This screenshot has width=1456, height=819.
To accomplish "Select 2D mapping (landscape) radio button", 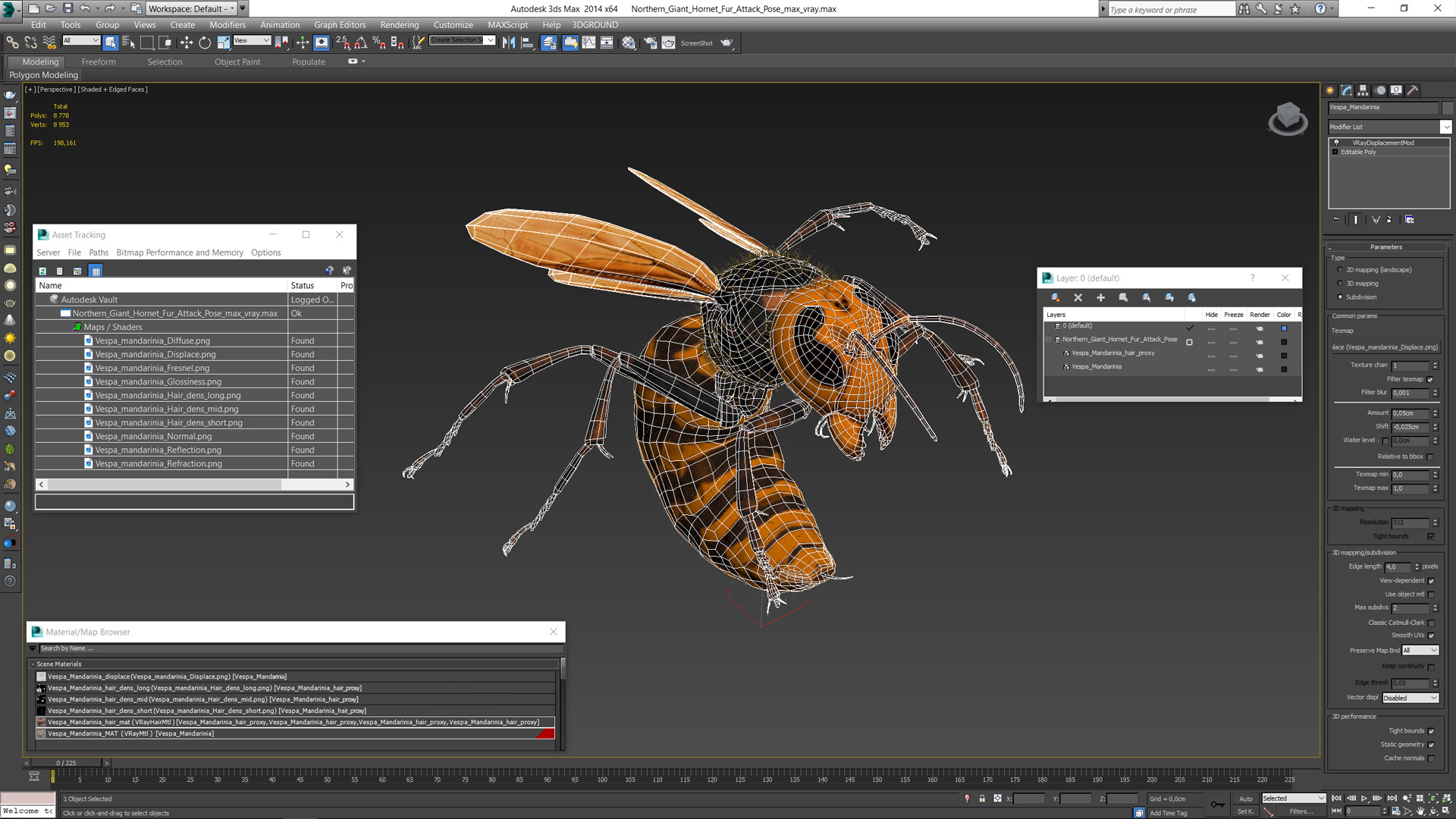I will 1340,270.
